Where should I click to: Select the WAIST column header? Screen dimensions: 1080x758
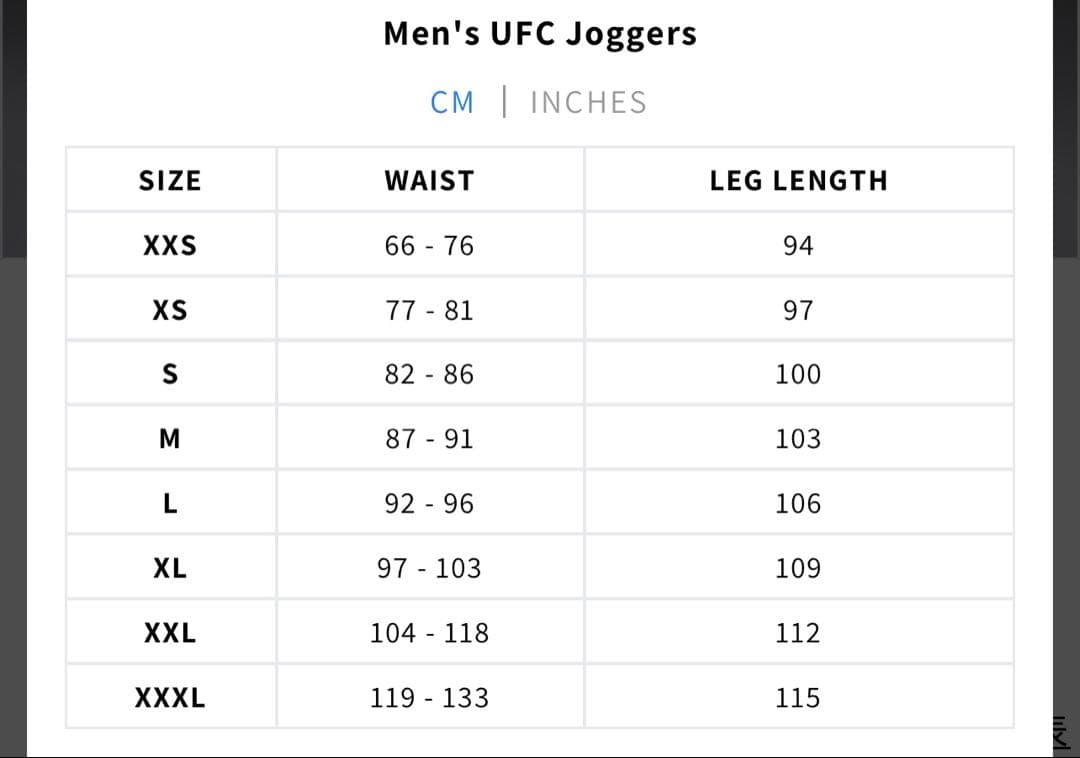tap(429, 181)
